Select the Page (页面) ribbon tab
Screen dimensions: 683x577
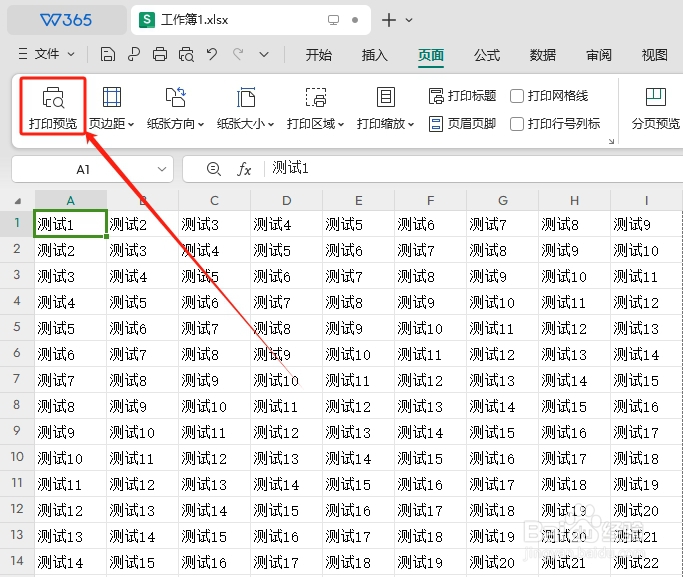[431, 55]
